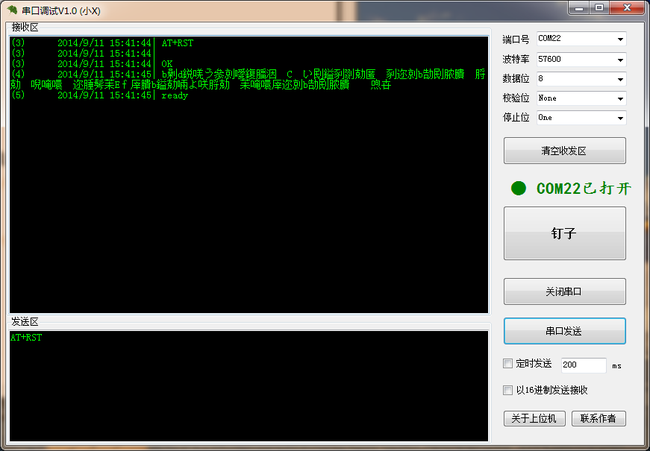Maximize the serial debug window

click(599, 8)
